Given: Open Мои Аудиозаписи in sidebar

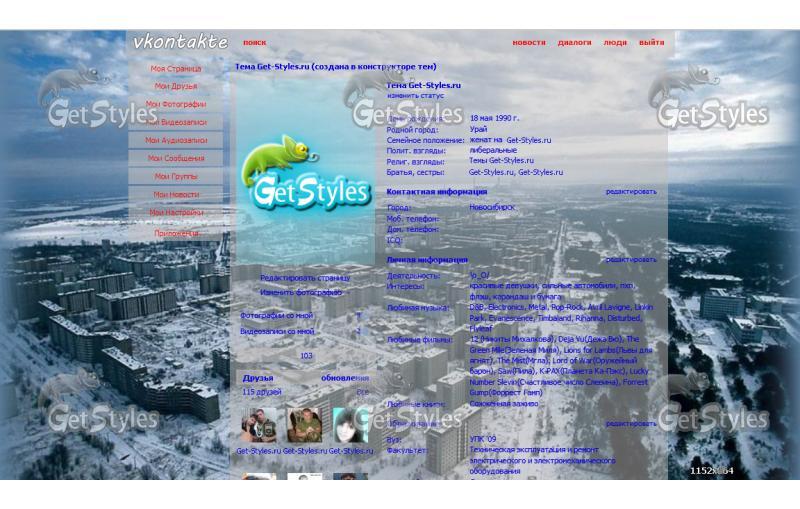Looking at the screenshot, I should coord(176,140).
